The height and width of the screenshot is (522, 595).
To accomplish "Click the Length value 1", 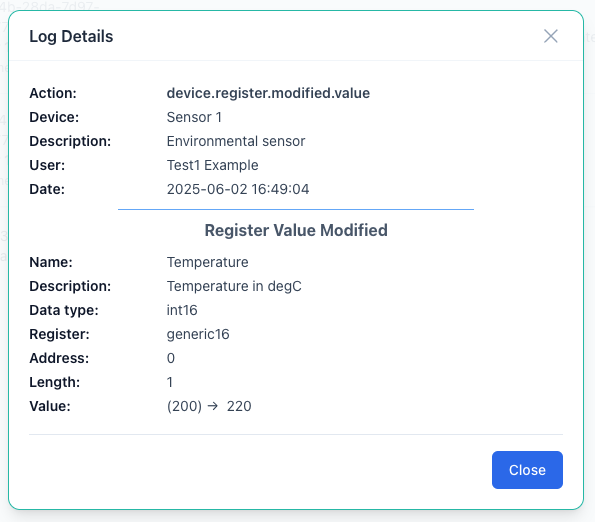I will (x=170, y=382).
